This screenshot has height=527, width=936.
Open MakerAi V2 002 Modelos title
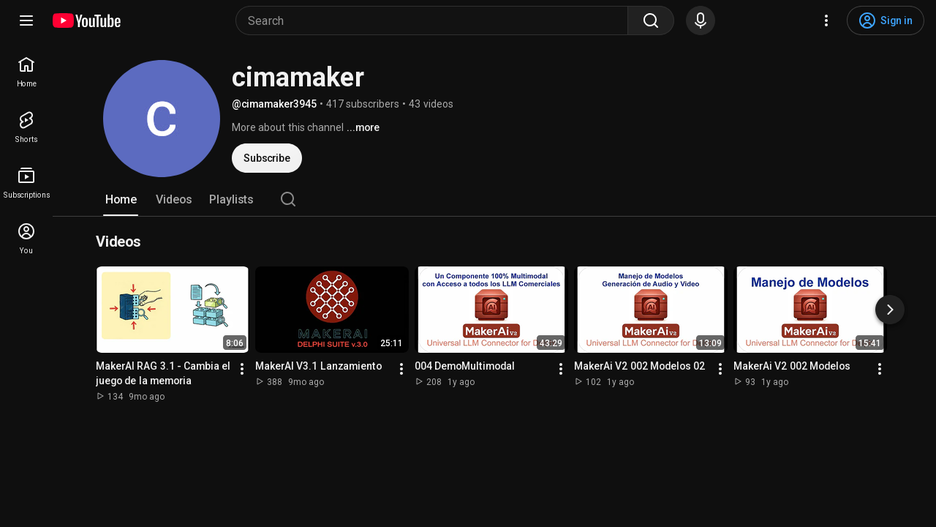792,366
